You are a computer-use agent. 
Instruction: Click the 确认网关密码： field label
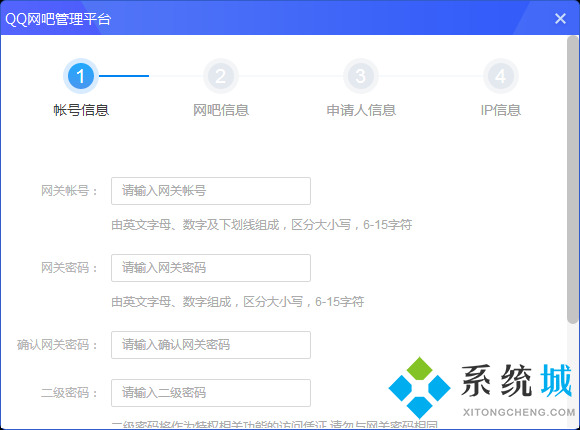coord(57,345)
